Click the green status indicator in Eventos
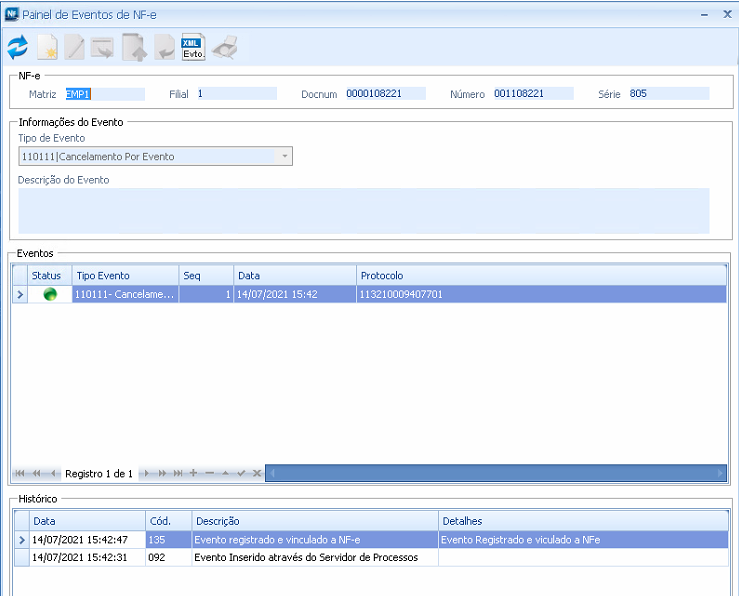739x596 pixels. pyautogui.click(x=50, y=294)
